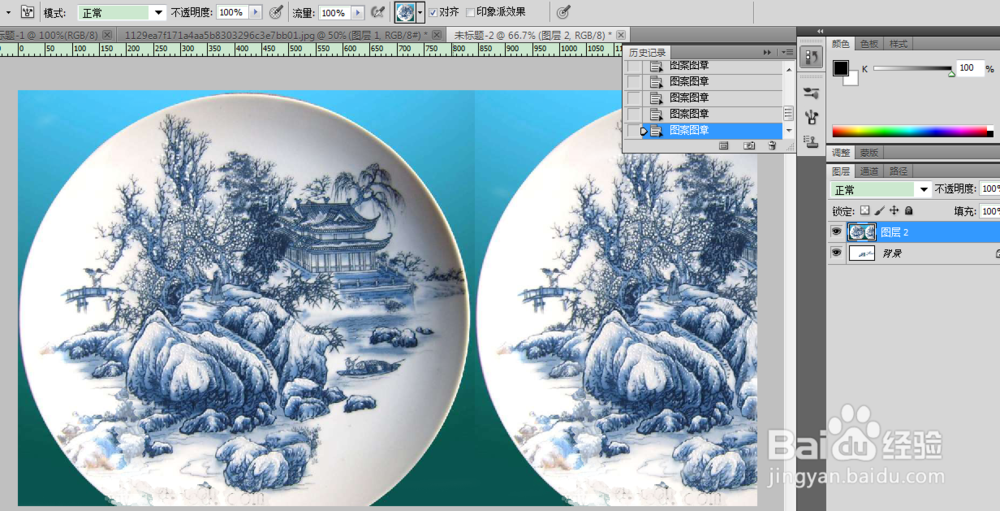1000x511 pixels.
Task: Create new document from current state icon
Action: point(724,146)
